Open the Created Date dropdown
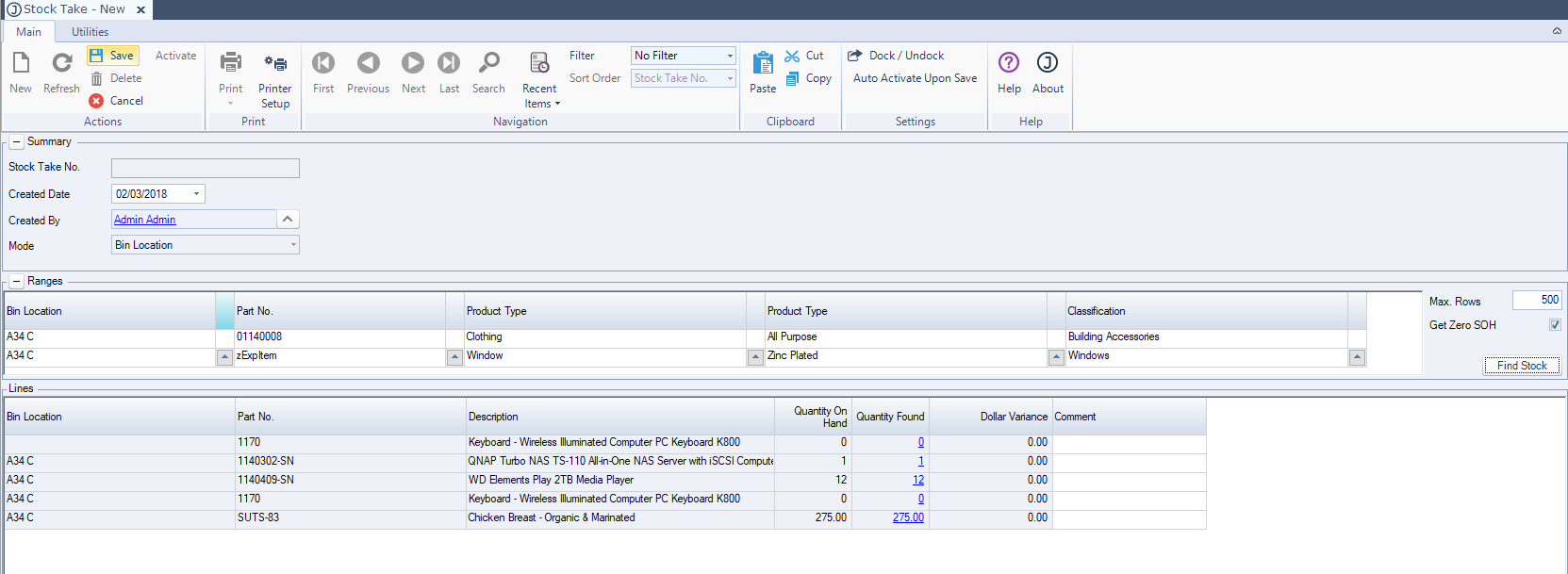The height and width of the screenshot is (574, 1568). click(196, 194)
